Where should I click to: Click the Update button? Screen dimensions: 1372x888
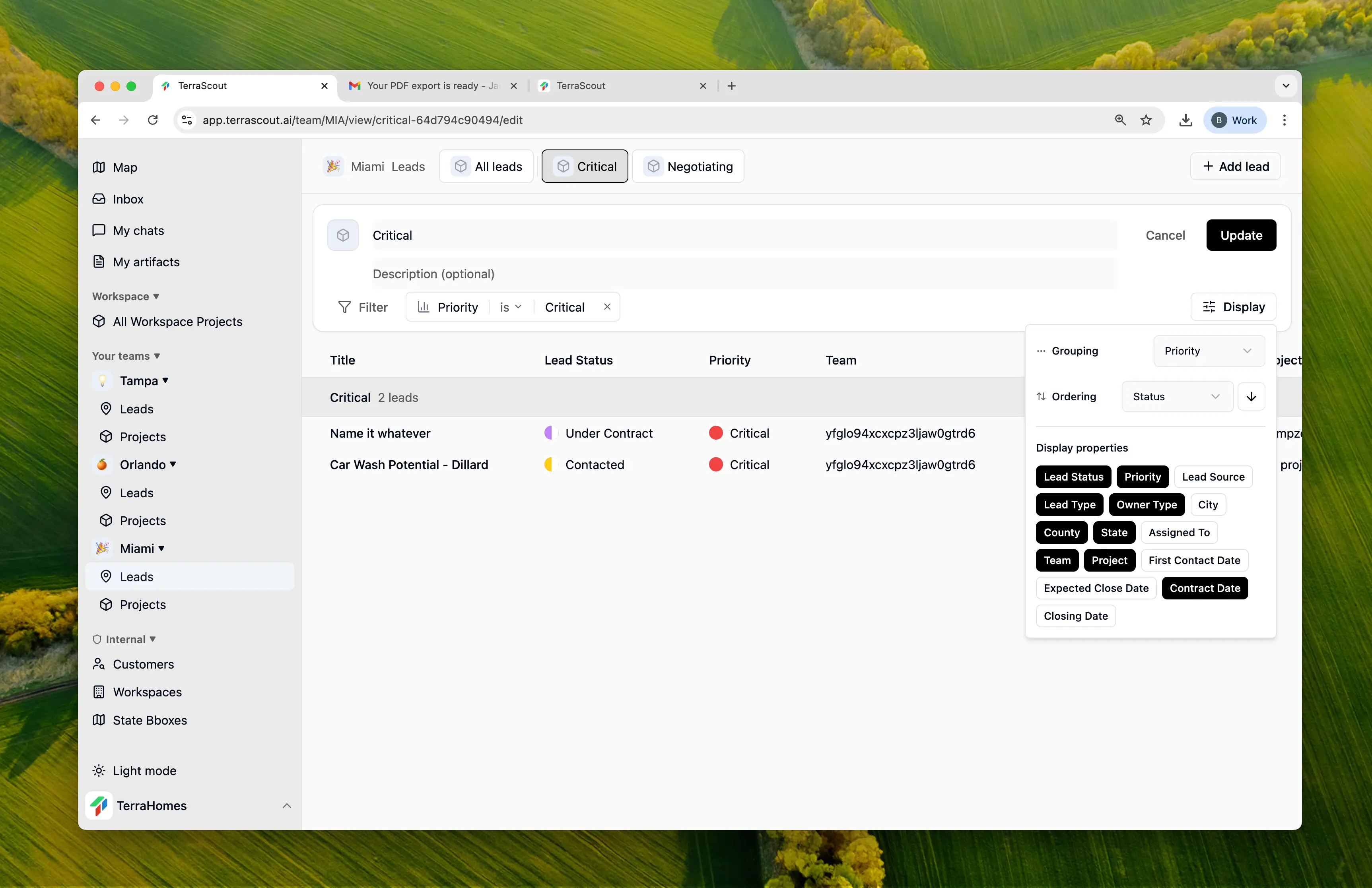point(1240,235)
